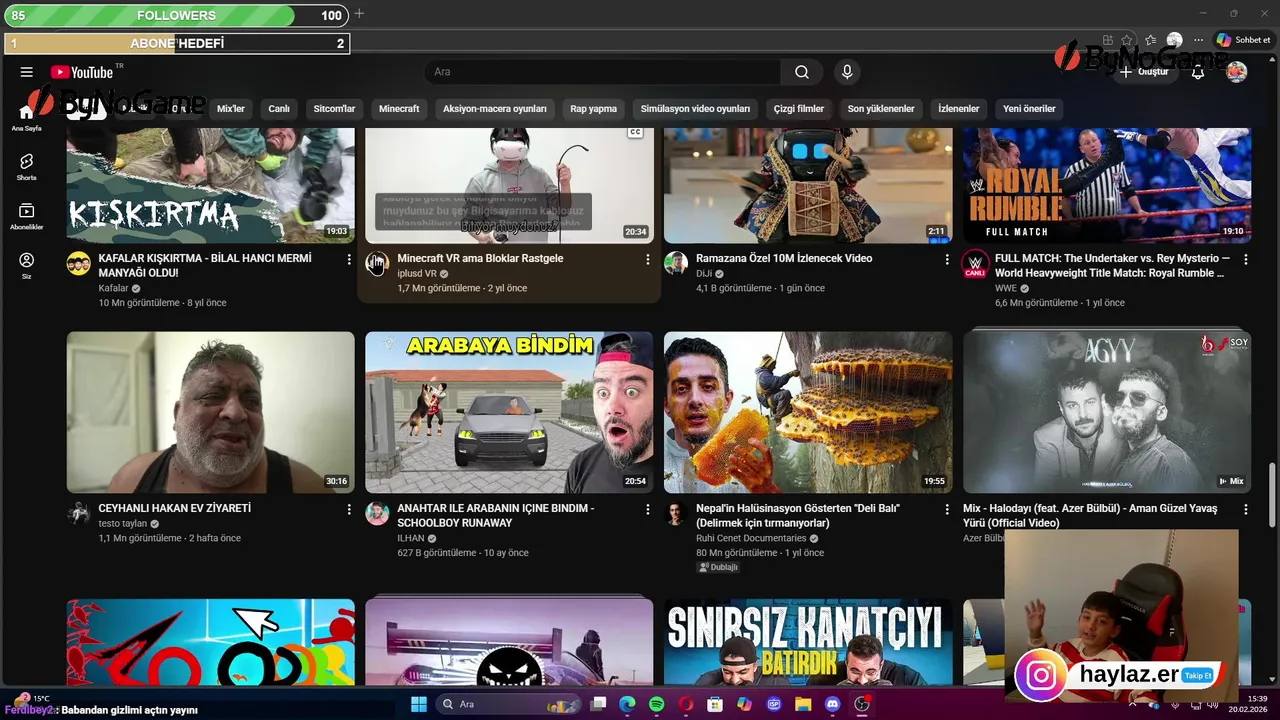This screenshot has height=720, width=1280.
Task: Open browser settings three-dot menu
Action: pyautogui.click(x=1199, y=40)
